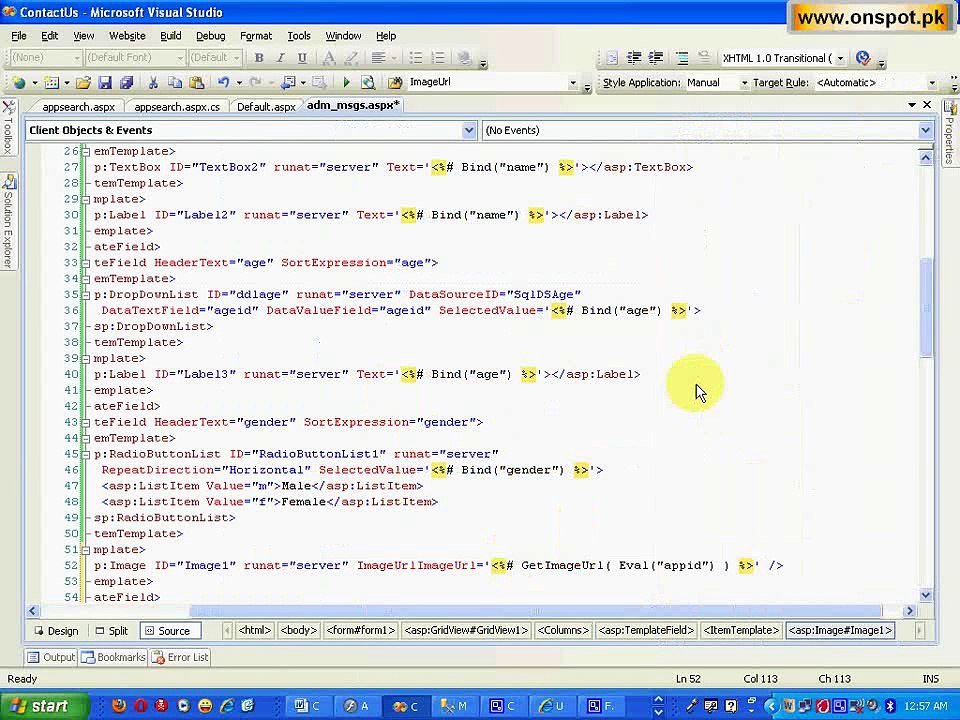Cut selection with the scissors icon

[x=153, y=82]
